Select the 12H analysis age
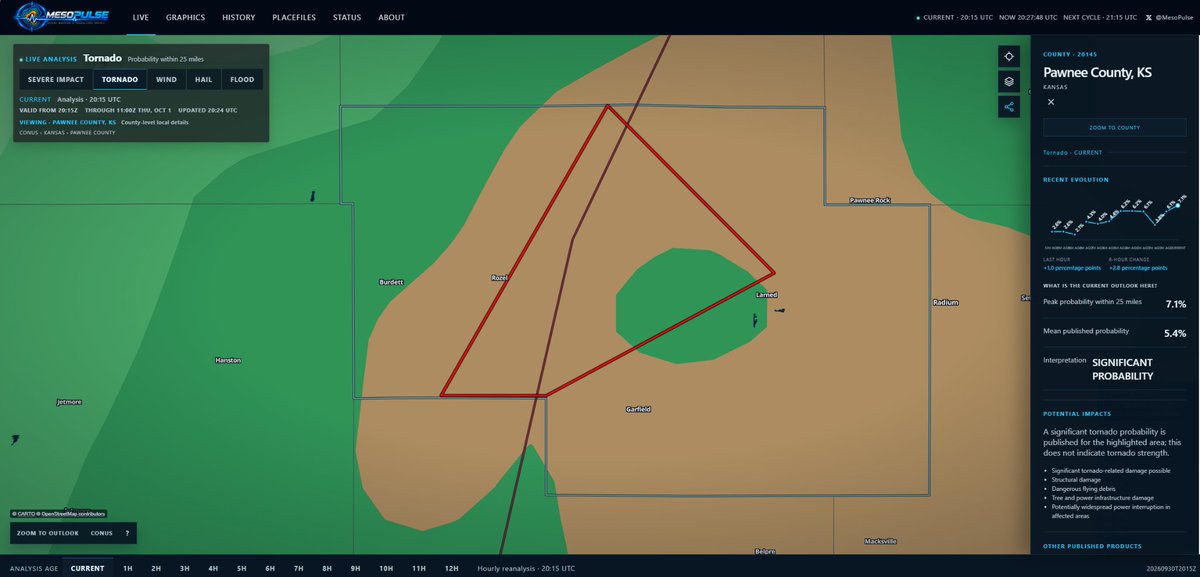The image size is (1200, 577). [x=451, y=568]
